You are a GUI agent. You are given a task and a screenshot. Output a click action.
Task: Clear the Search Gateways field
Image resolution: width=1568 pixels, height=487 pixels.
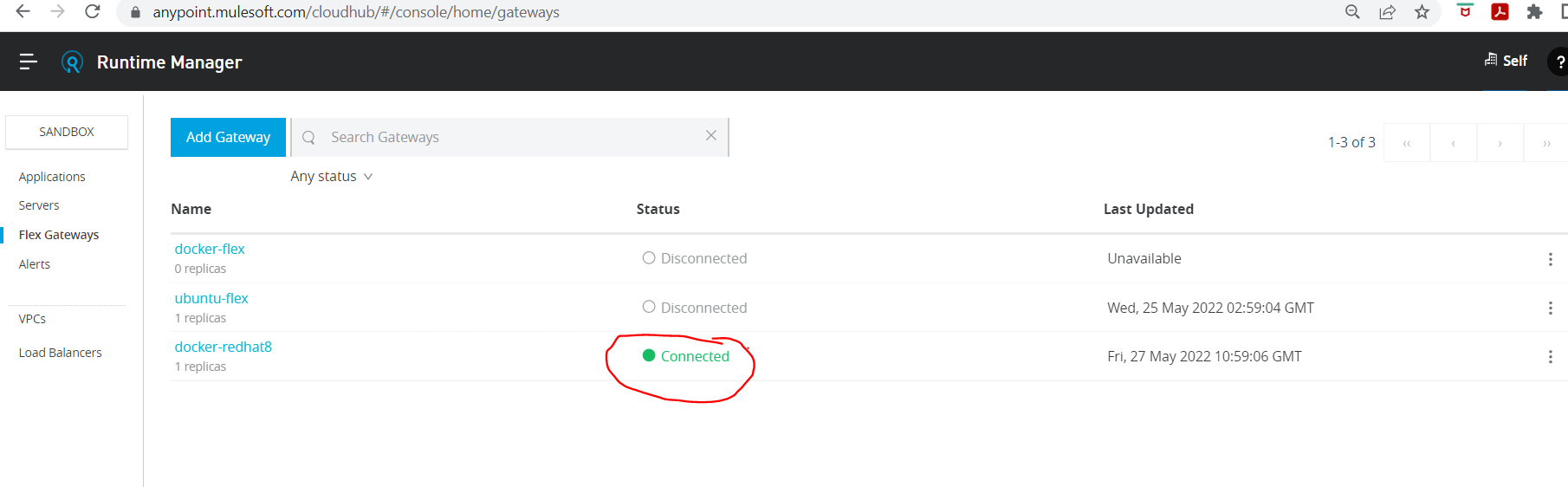point(711,135)
